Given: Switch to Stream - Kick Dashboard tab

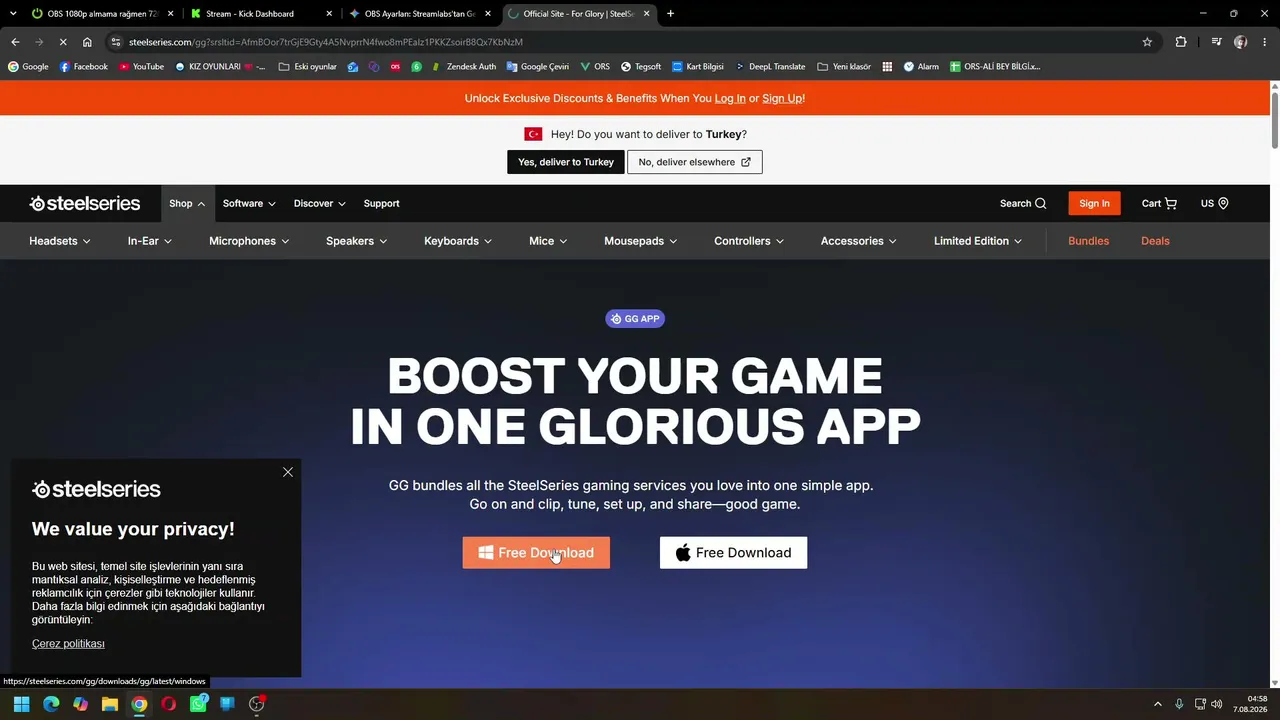Looking at the screenshot, I should (x=261, y=14).
